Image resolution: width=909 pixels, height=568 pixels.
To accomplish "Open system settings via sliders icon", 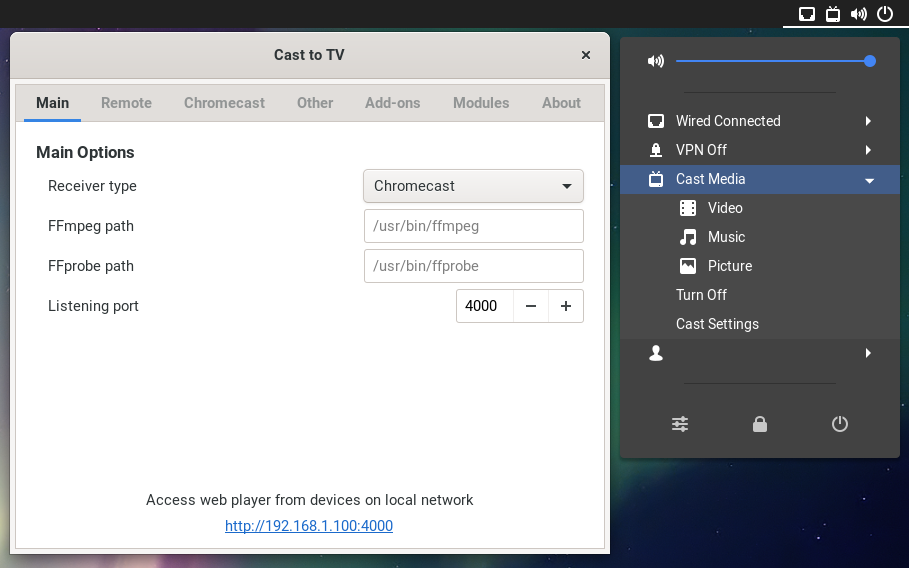I will click(680, 424).
